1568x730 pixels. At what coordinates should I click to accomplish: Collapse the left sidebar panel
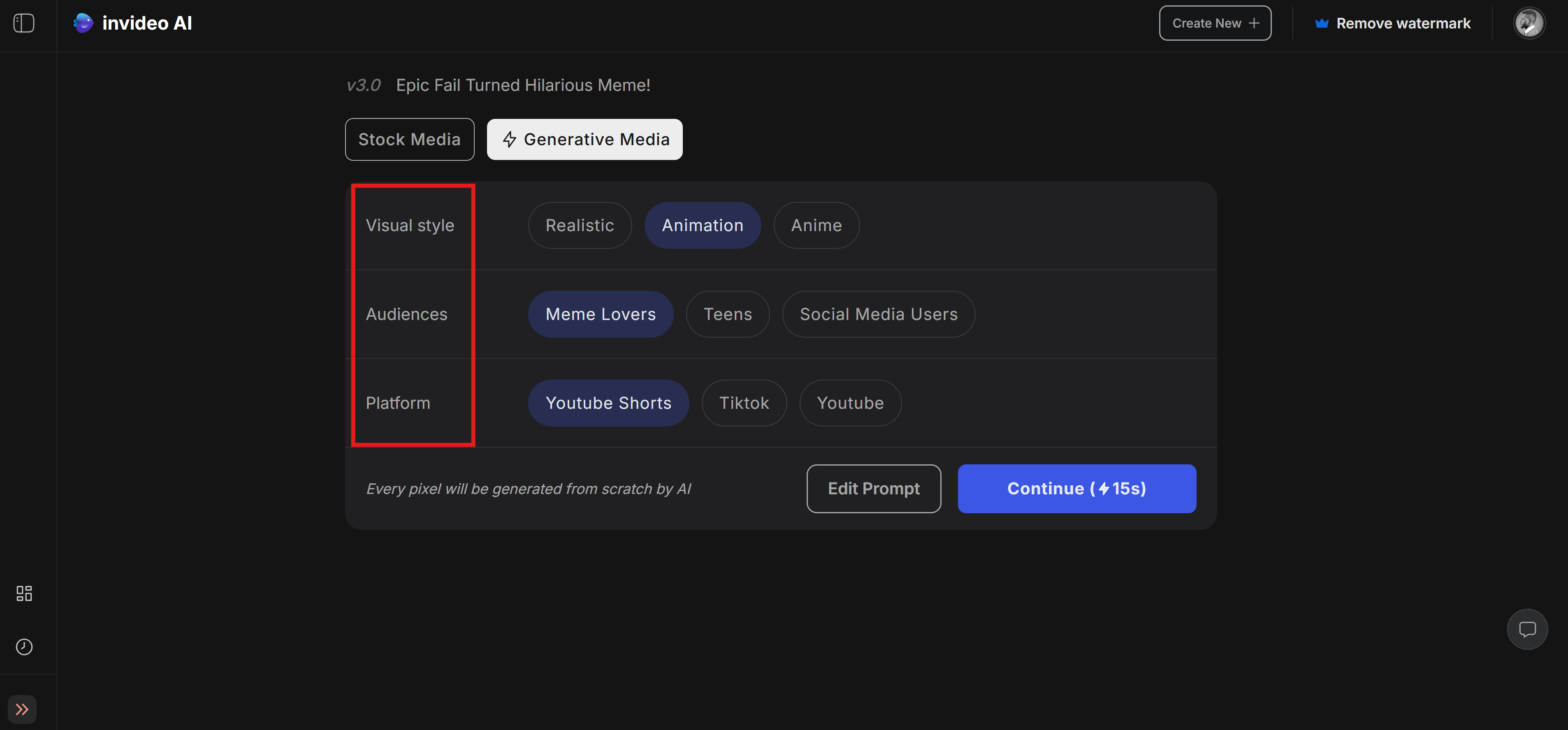(24, 23)
